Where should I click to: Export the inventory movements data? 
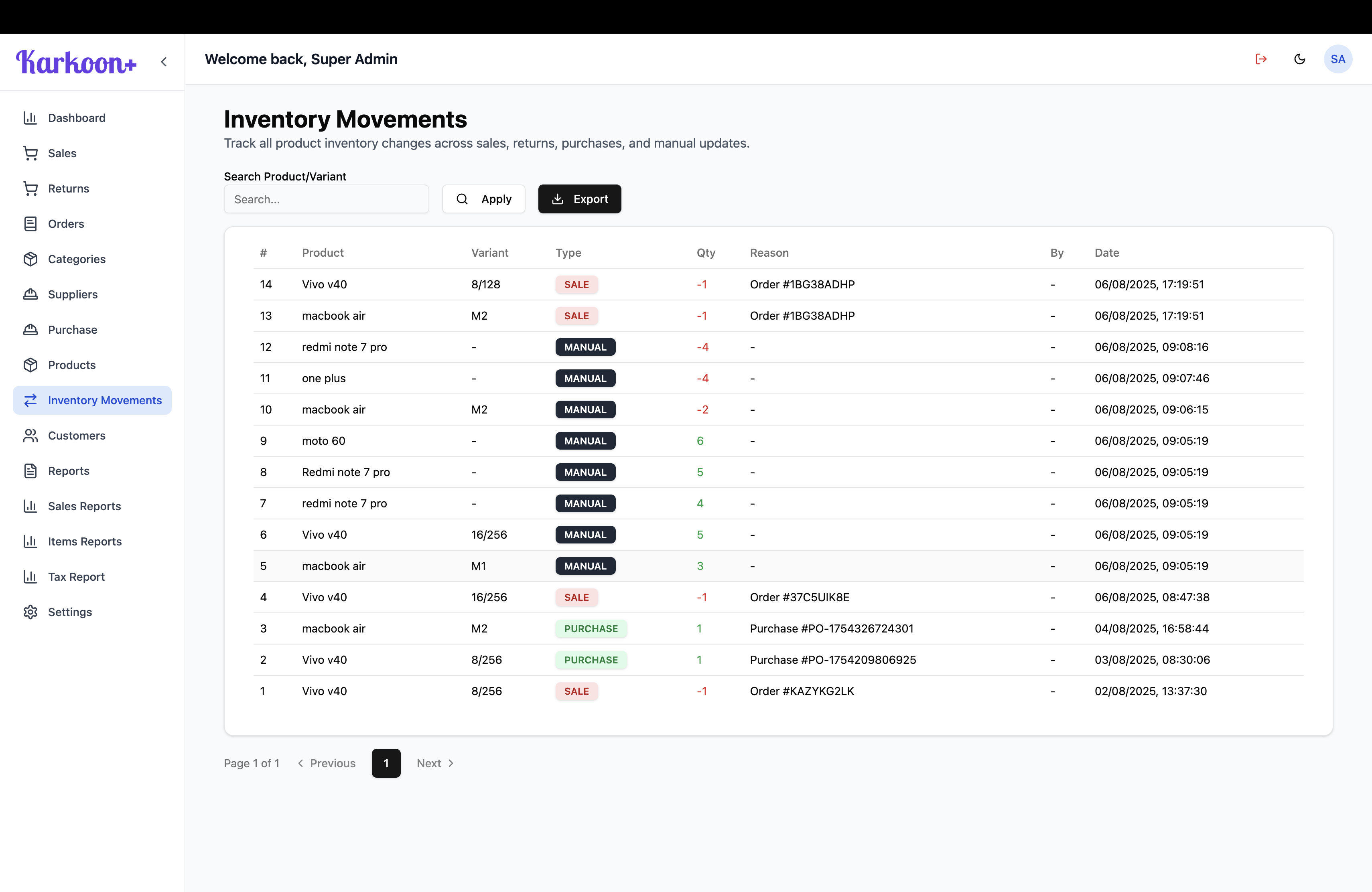pyautogui.click(x=579, y=199)
